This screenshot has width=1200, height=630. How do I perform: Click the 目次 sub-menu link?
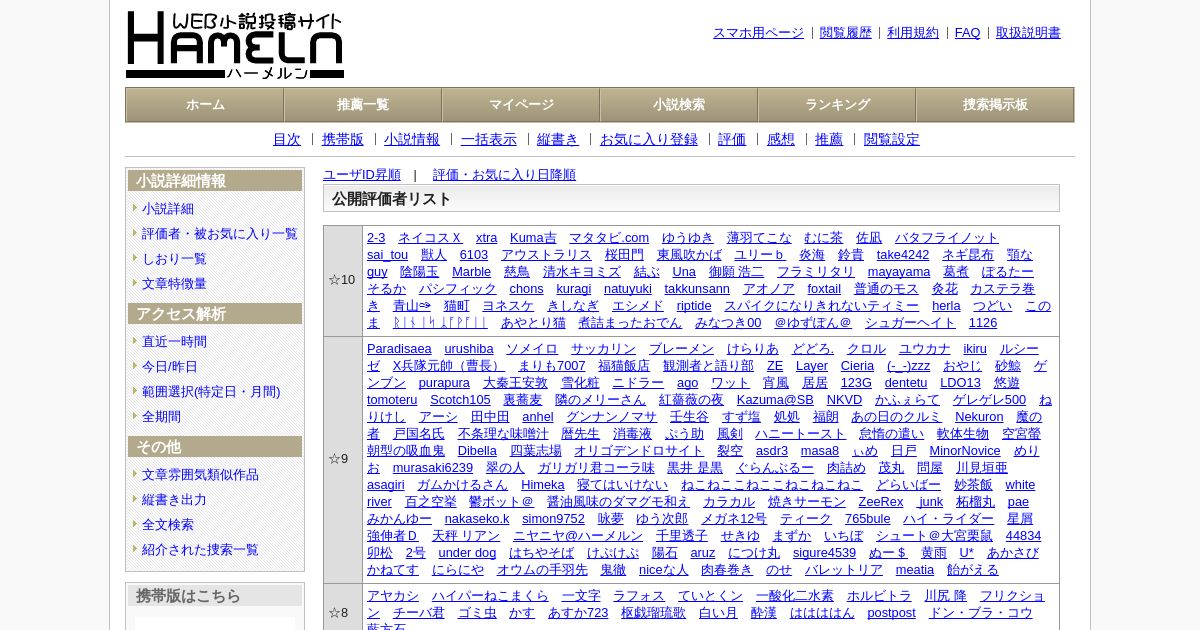coord(287,140)
